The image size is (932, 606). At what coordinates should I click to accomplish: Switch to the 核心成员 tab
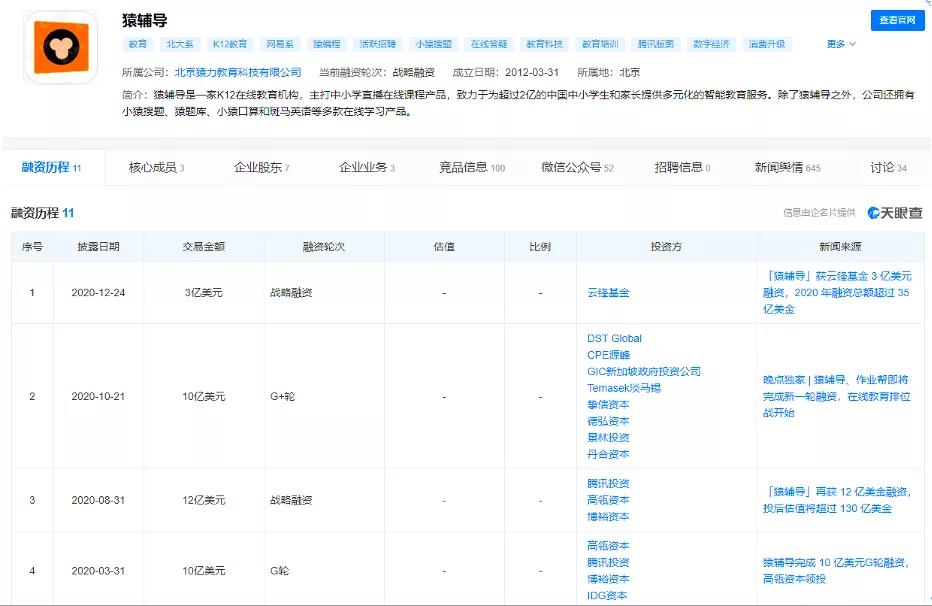[x=156, y=168]
